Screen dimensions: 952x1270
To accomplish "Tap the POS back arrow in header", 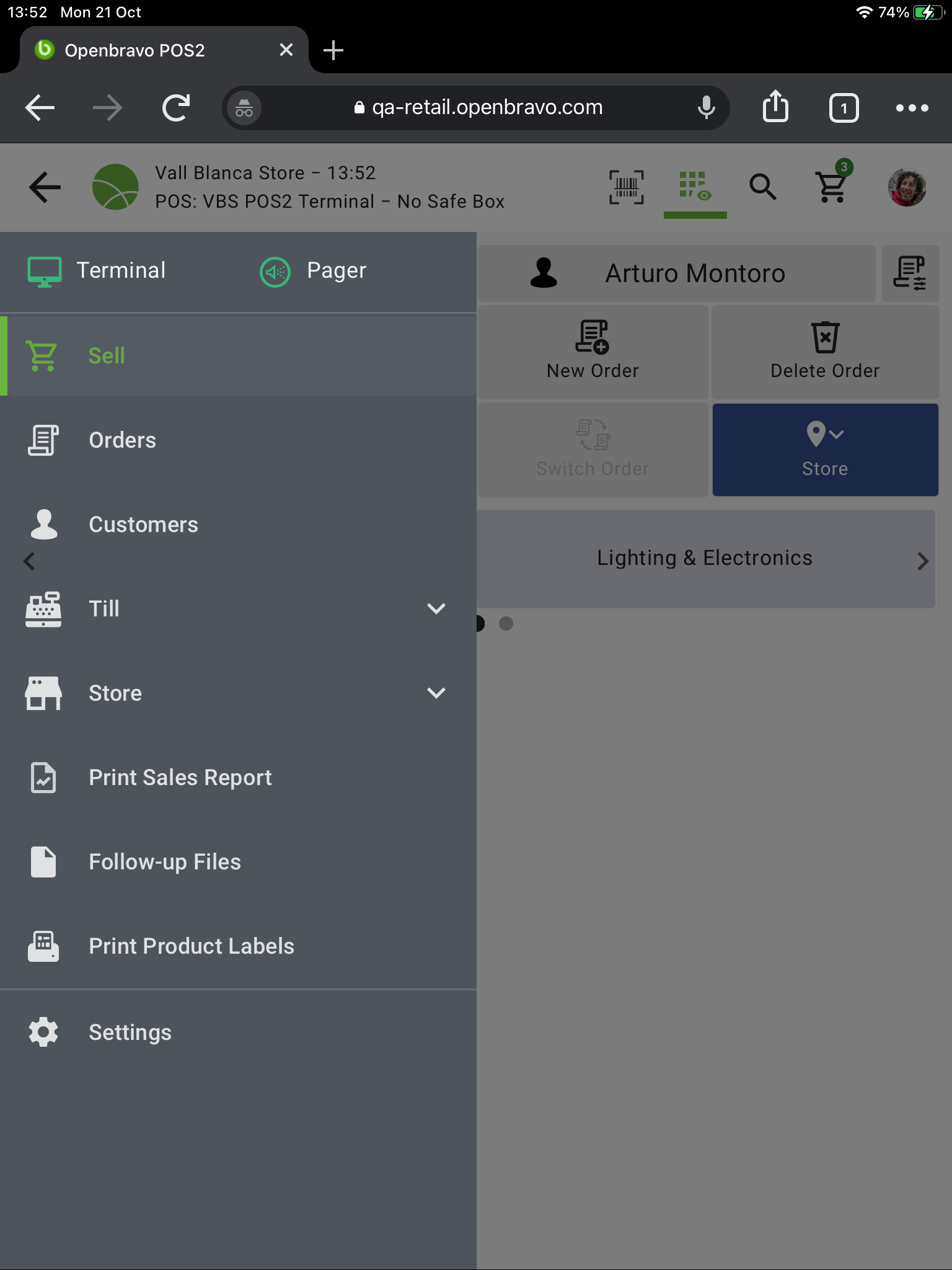I will pyautogui.click(x=45, y=187).
